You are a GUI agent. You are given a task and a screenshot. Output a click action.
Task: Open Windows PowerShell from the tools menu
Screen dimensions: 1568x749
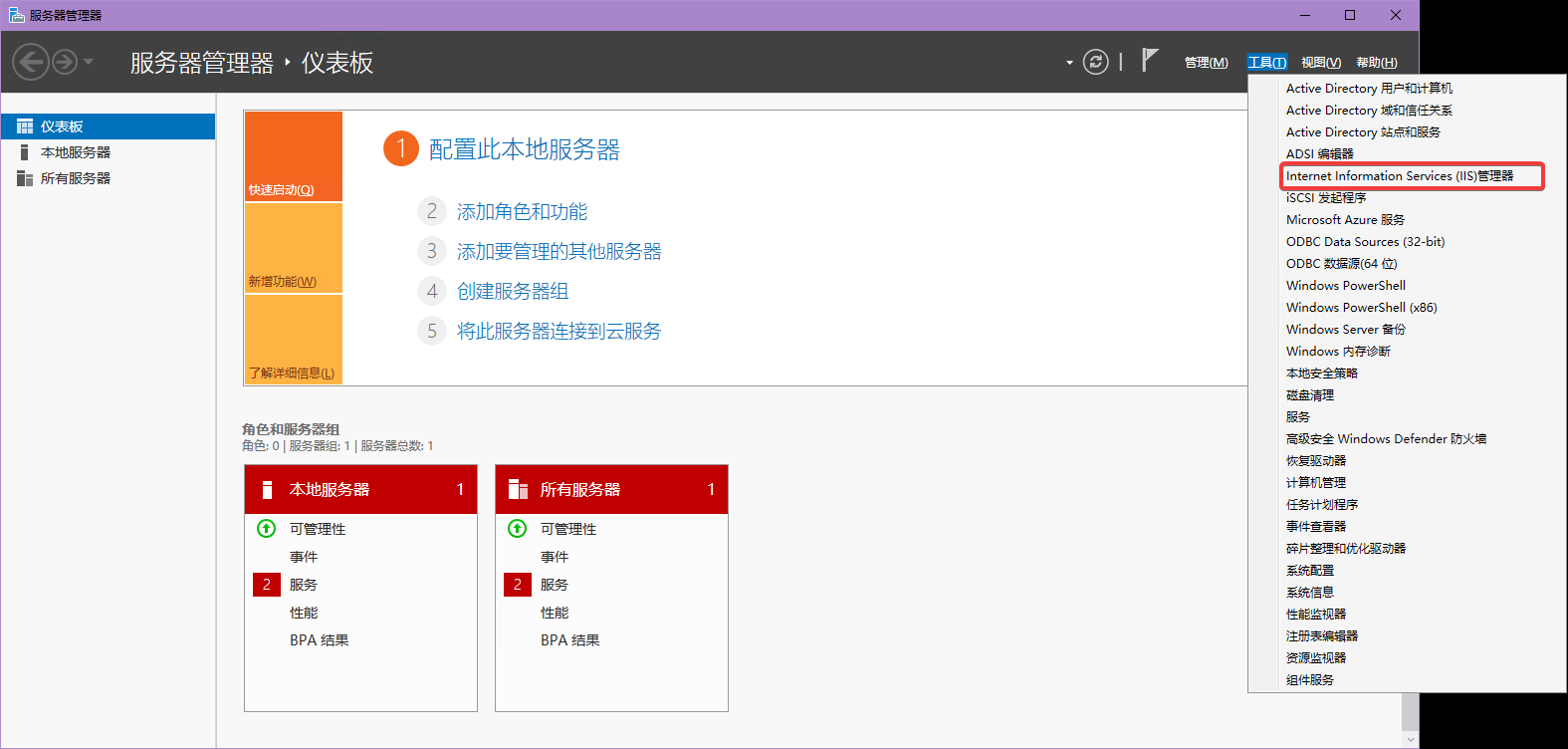point(1345,286)
